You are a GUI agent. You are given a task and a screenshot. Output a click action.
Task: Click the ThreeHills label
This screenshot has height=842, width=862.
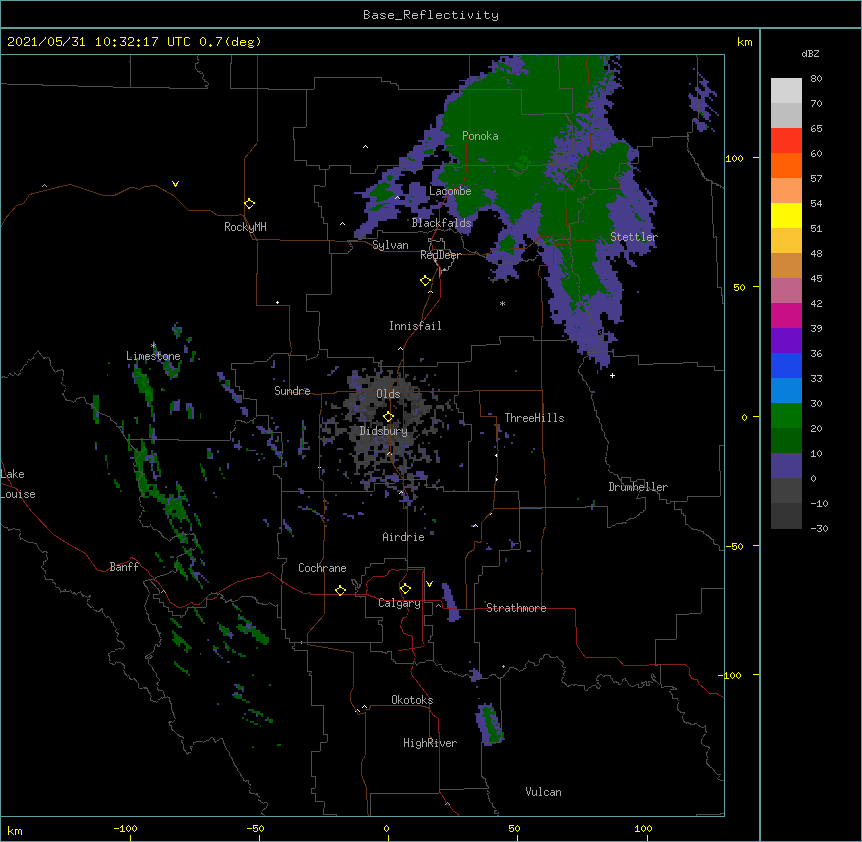[x=534, y=418]
